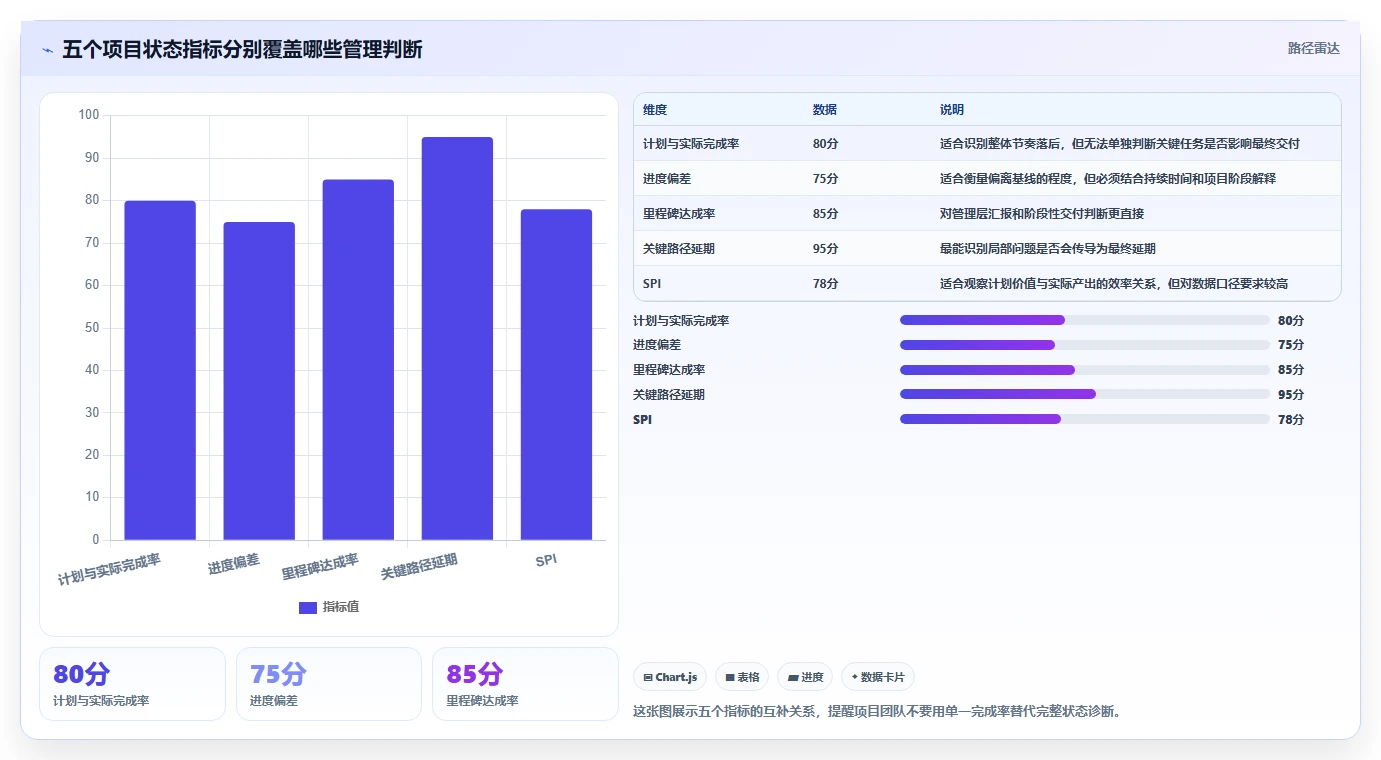Click the 进度偏差 progress bar

pyautogui.click(x=1085, y=345)
